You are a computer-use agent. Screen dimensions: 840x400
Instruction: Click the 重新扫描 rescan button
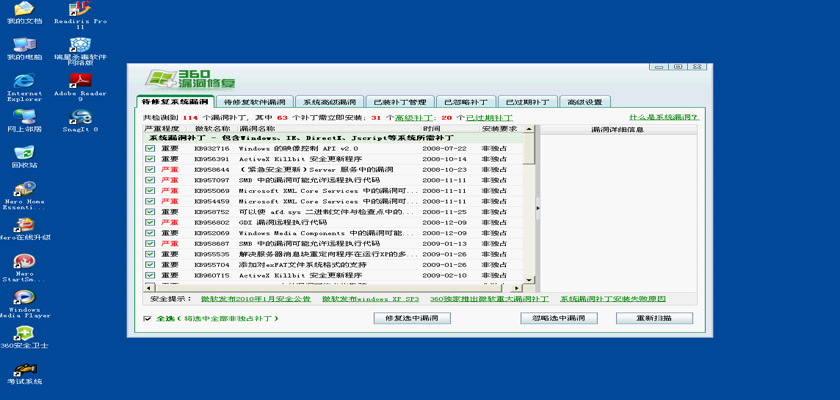pos(654,318)
